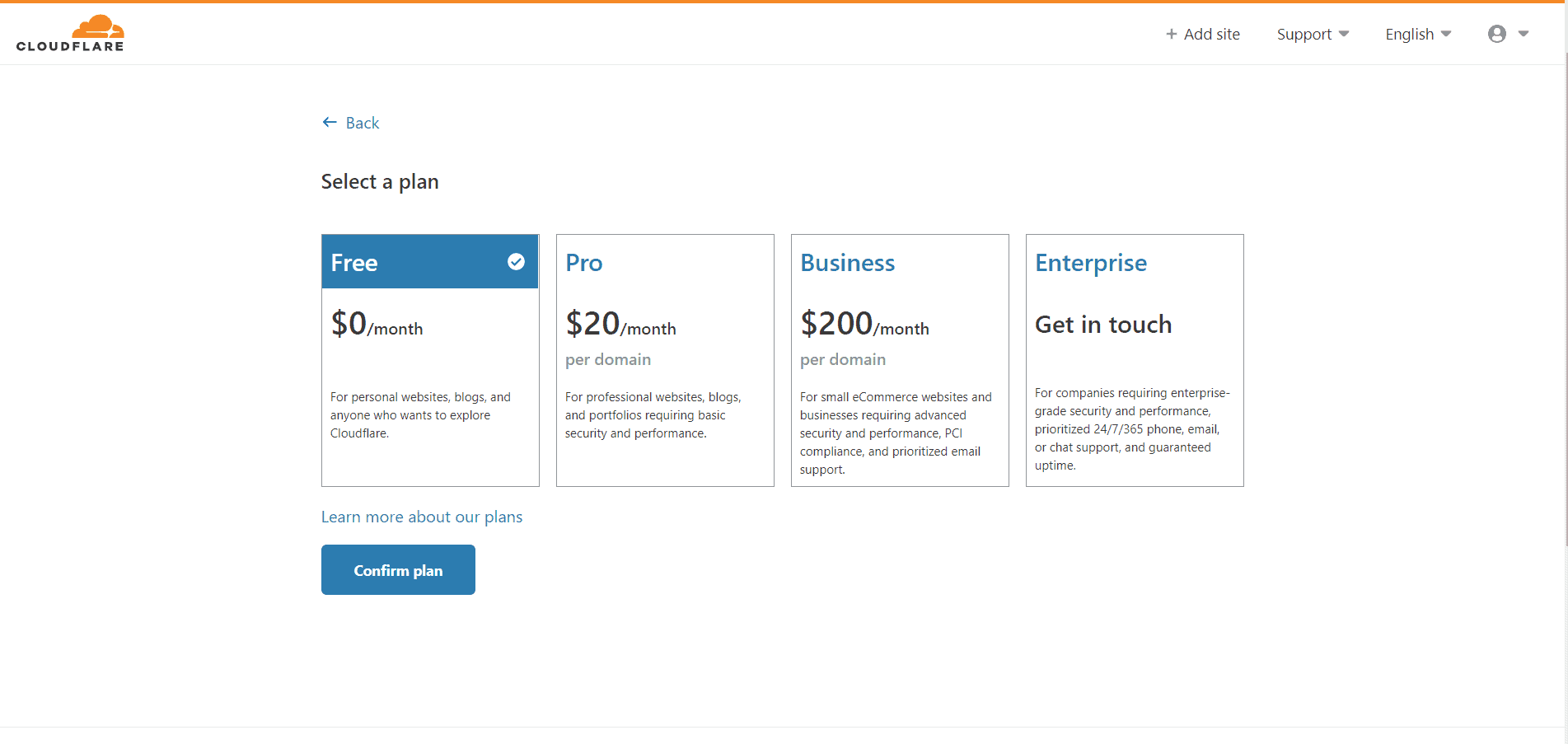Expand the account menu arrow
1568x744 pixels.
click(x=1524, y=34)
